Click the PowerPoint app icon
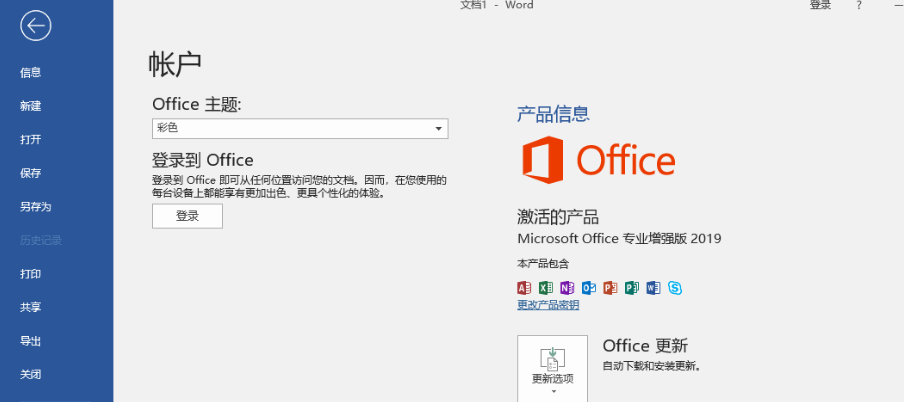 610,287
